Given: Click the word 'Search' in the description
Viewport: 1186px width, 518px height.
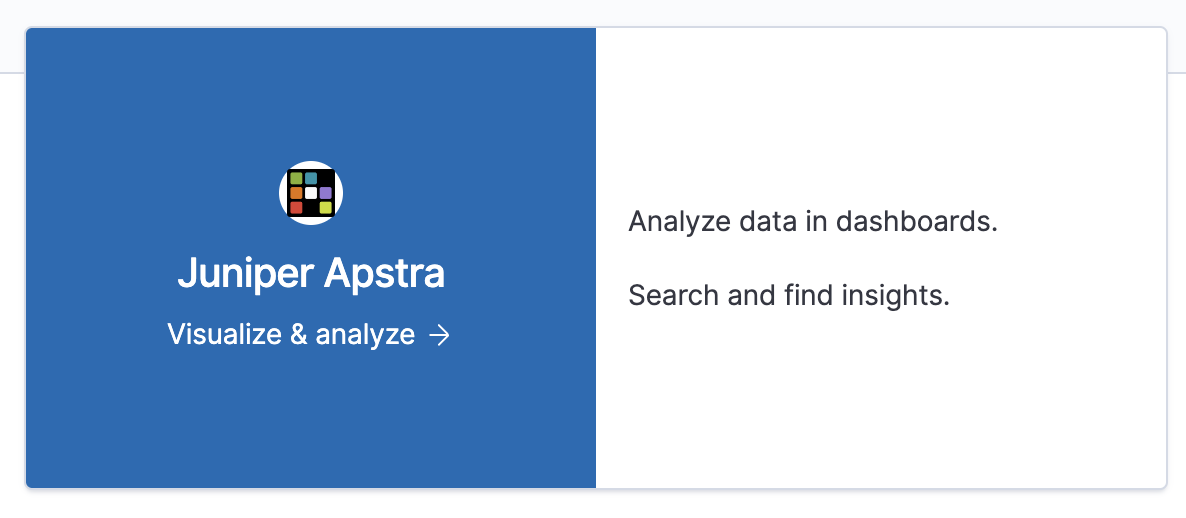Looking at the screenshot, I should (662, 296).
